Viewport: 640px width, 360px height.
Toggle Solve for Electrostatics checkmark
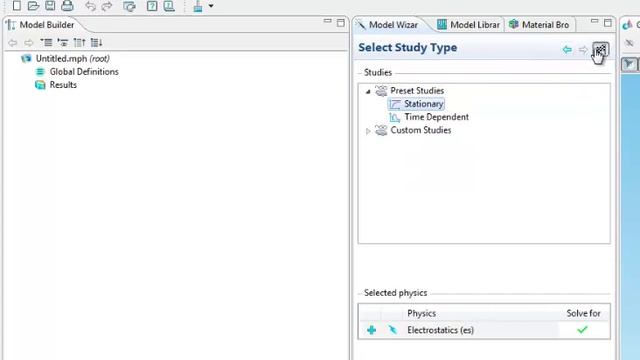tap(582, 330)
